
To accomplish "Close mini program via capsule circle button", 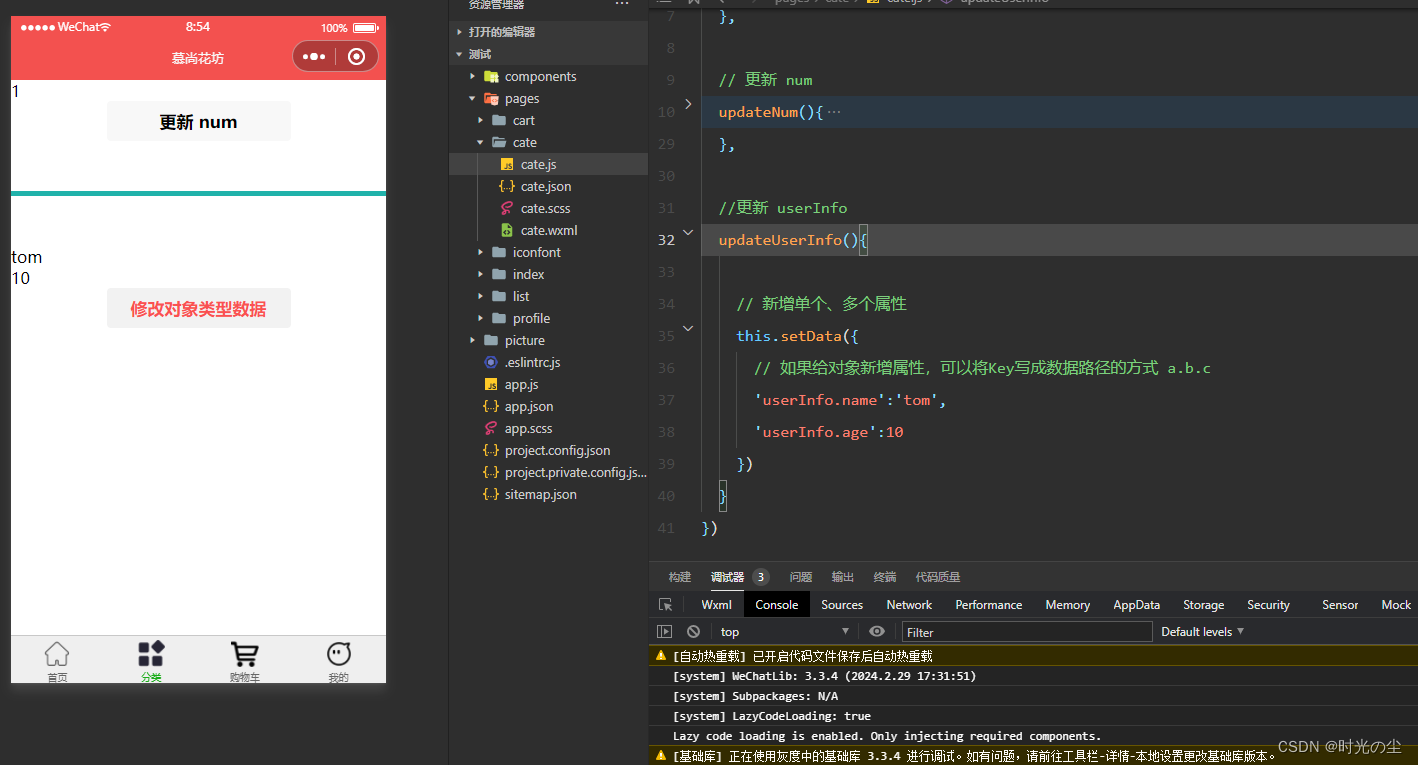I will tap(356, 57).
